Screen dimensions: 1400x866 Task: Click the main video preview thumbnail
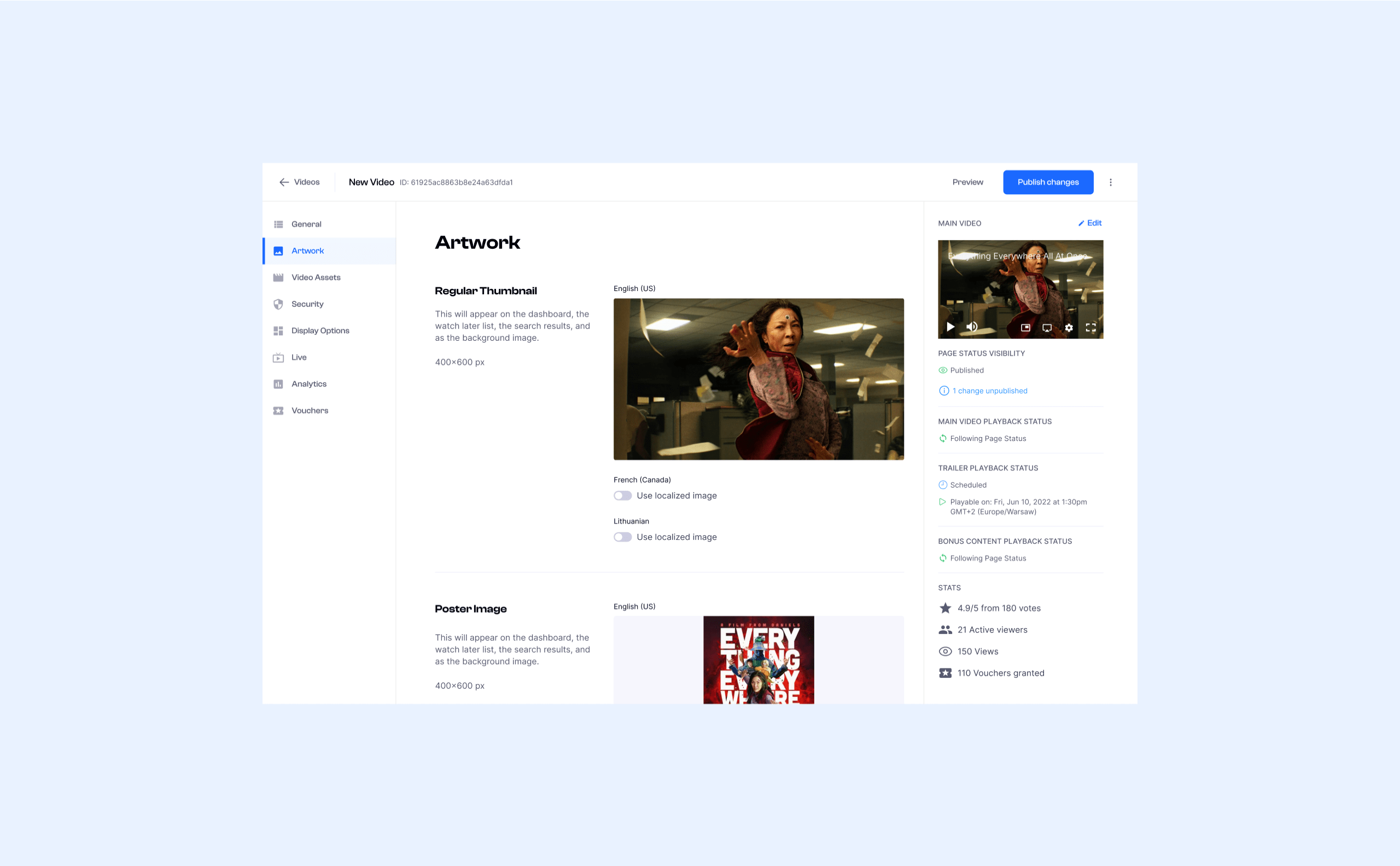pos(1020,289)
